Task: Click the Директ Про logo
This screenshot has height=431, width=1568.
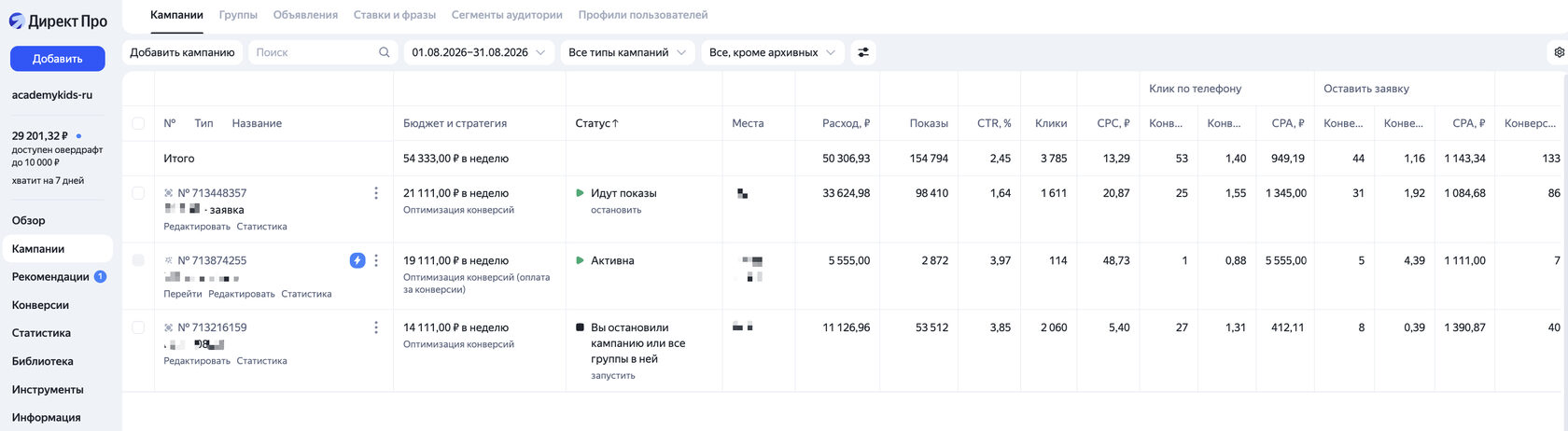Action: (x=58, y=21)
